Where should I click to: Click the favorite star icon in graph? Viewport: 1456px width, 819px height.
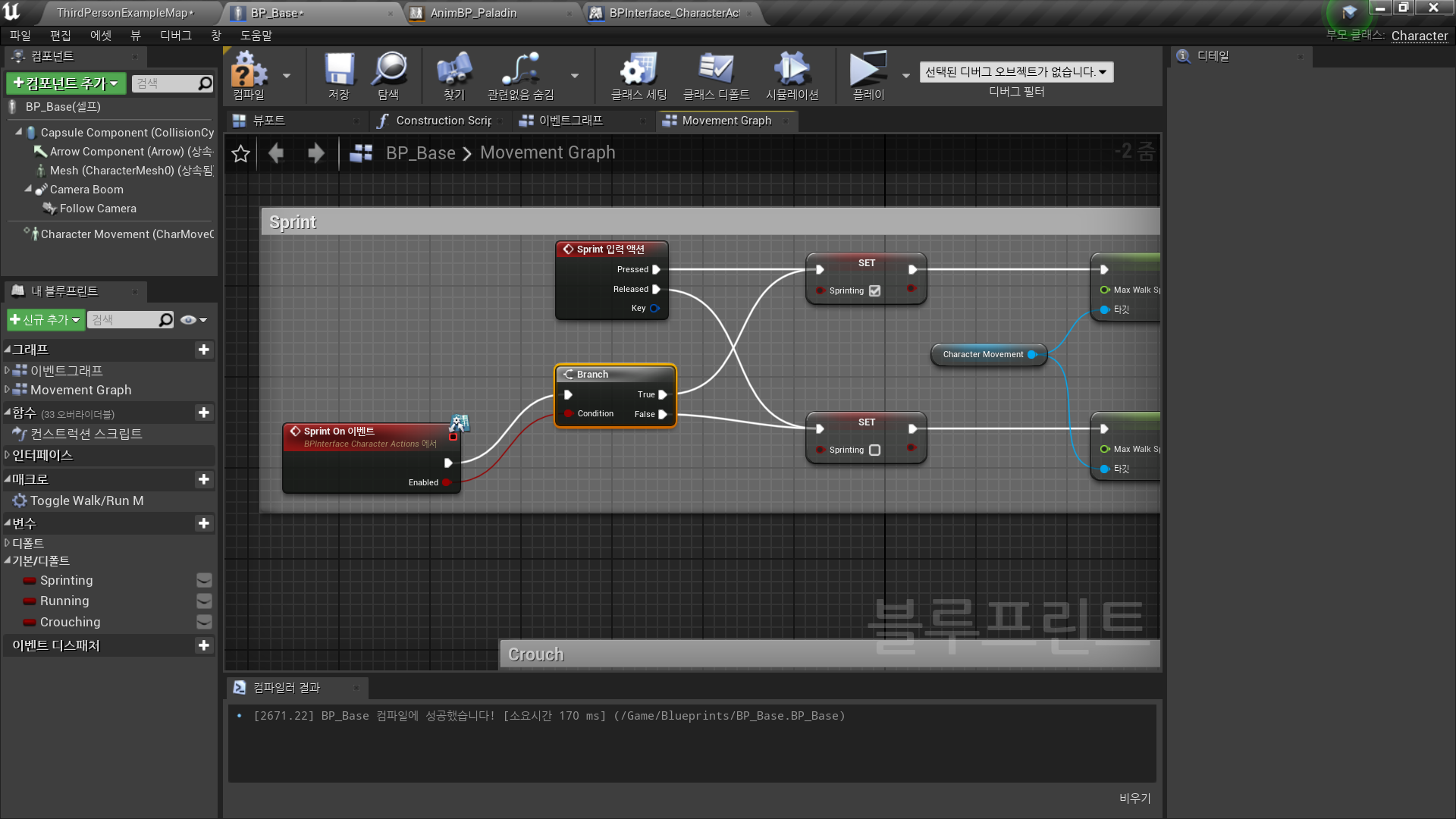[x=241, y=154]
